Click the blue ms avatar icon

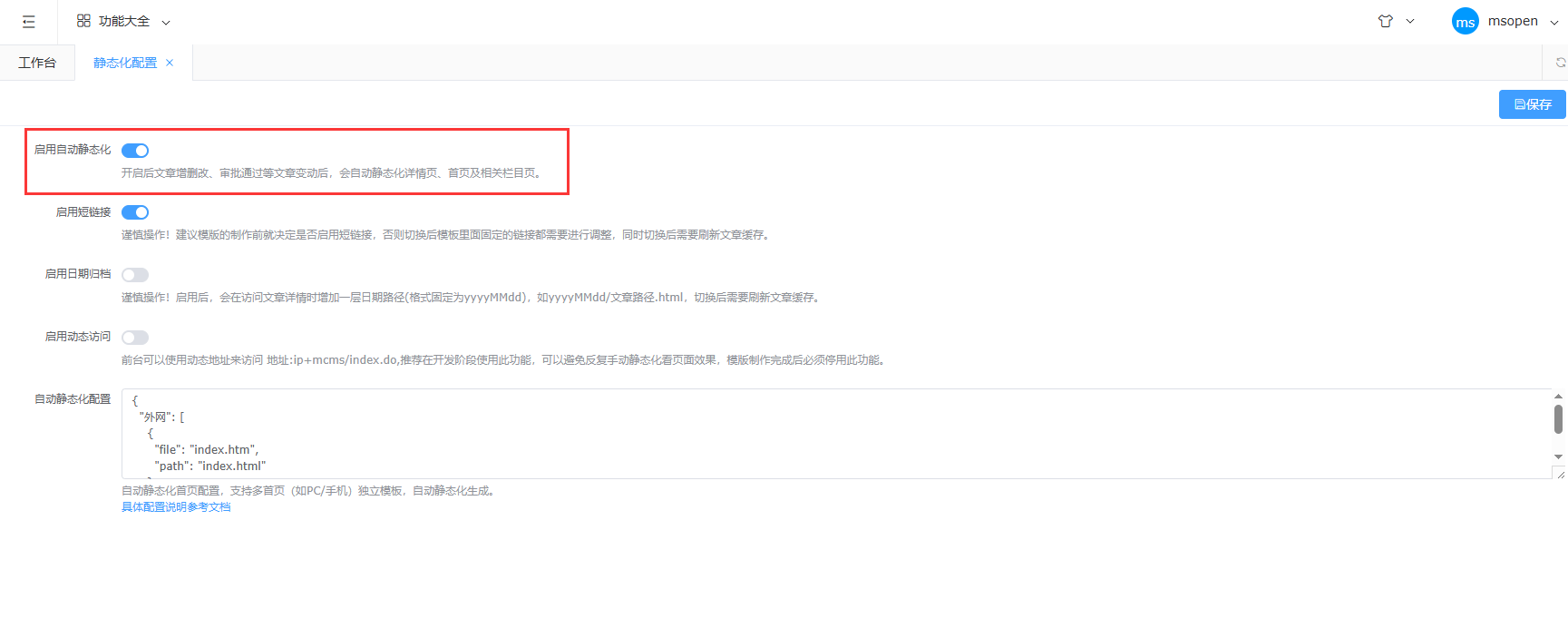coord(1465,22)
